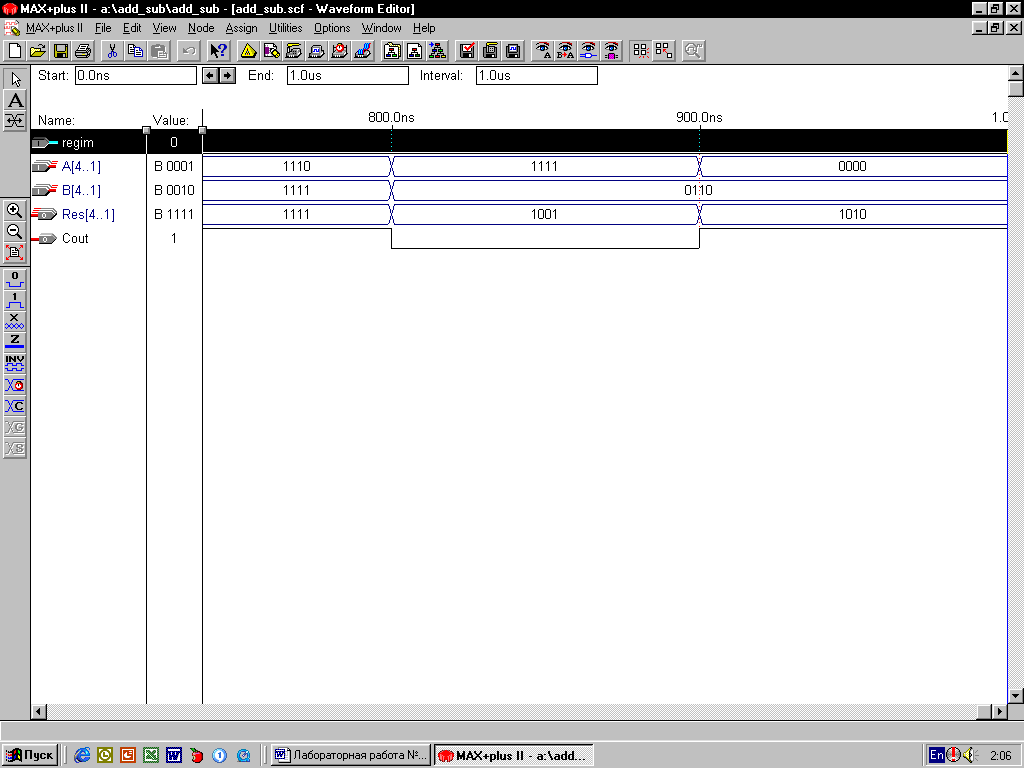Create a new file via toolbar

[15, 51]
